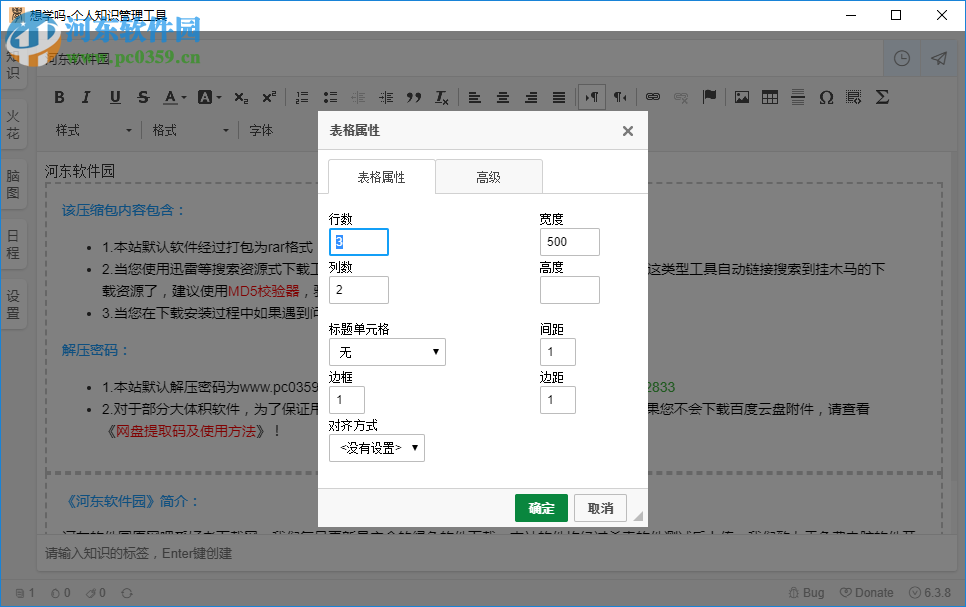Select the 表格属性 tab
Image resolution: width=966 pixels, height=607 pixels.
[x=382, y=177]
